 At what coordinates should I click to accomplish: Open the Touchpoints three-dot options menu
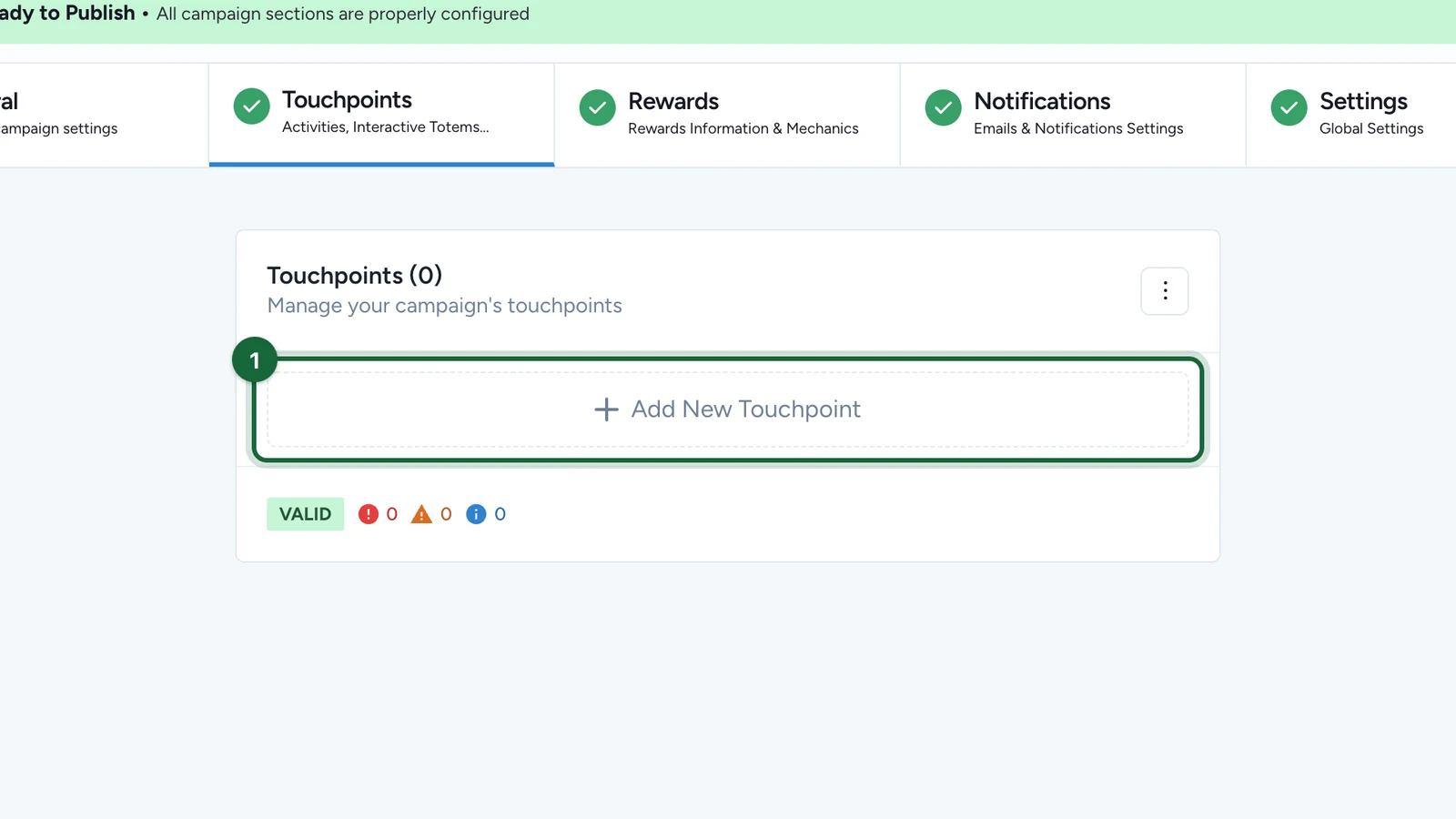click(1164, 291)
